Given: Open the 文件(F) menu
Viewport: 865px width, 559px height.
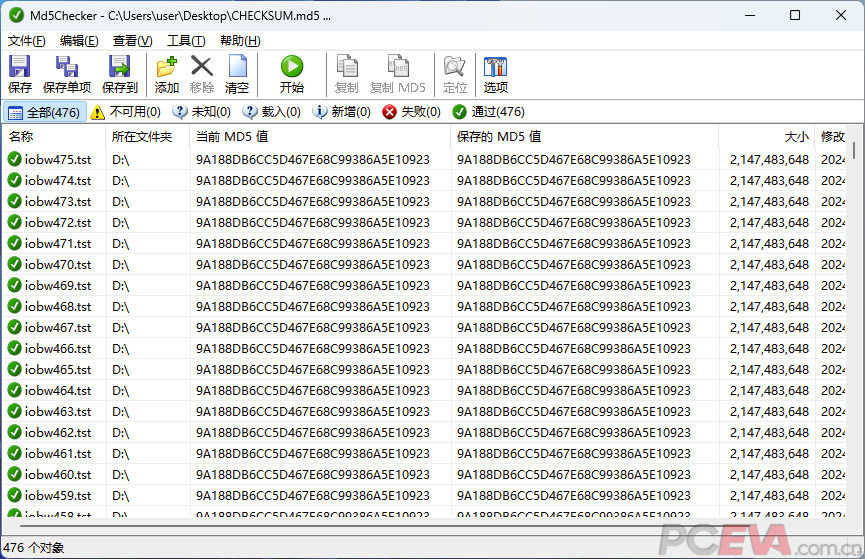Looking at the screenshot, I should click(x=27, y=41).
